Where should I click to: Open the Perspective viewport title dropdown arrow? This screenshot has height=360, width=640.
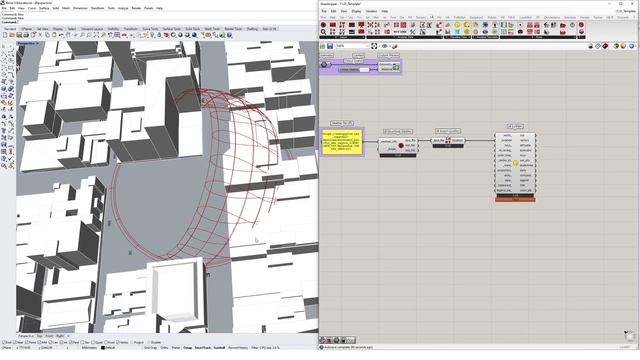(x=37, y=43)
